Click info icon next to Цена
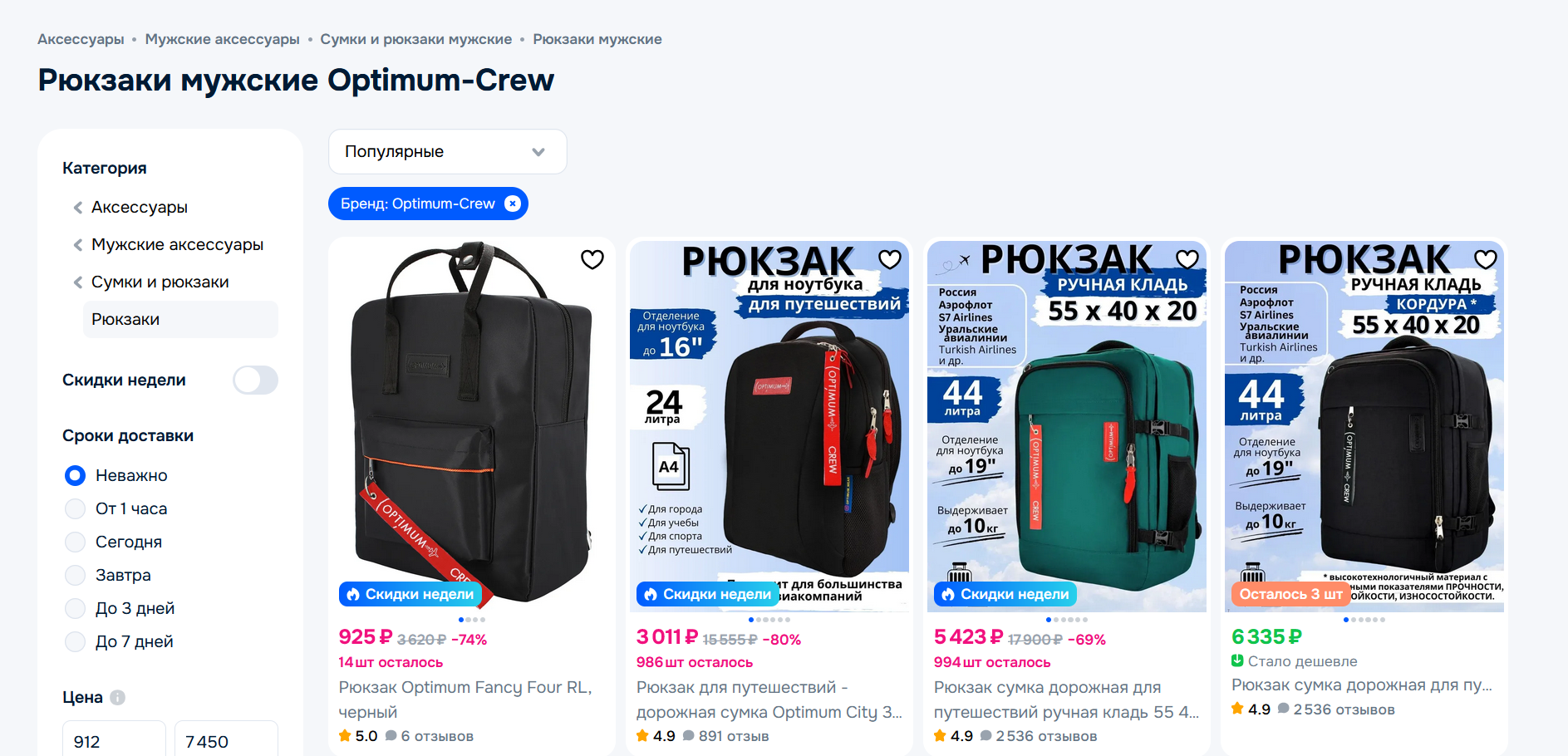 tap(117, 698)
